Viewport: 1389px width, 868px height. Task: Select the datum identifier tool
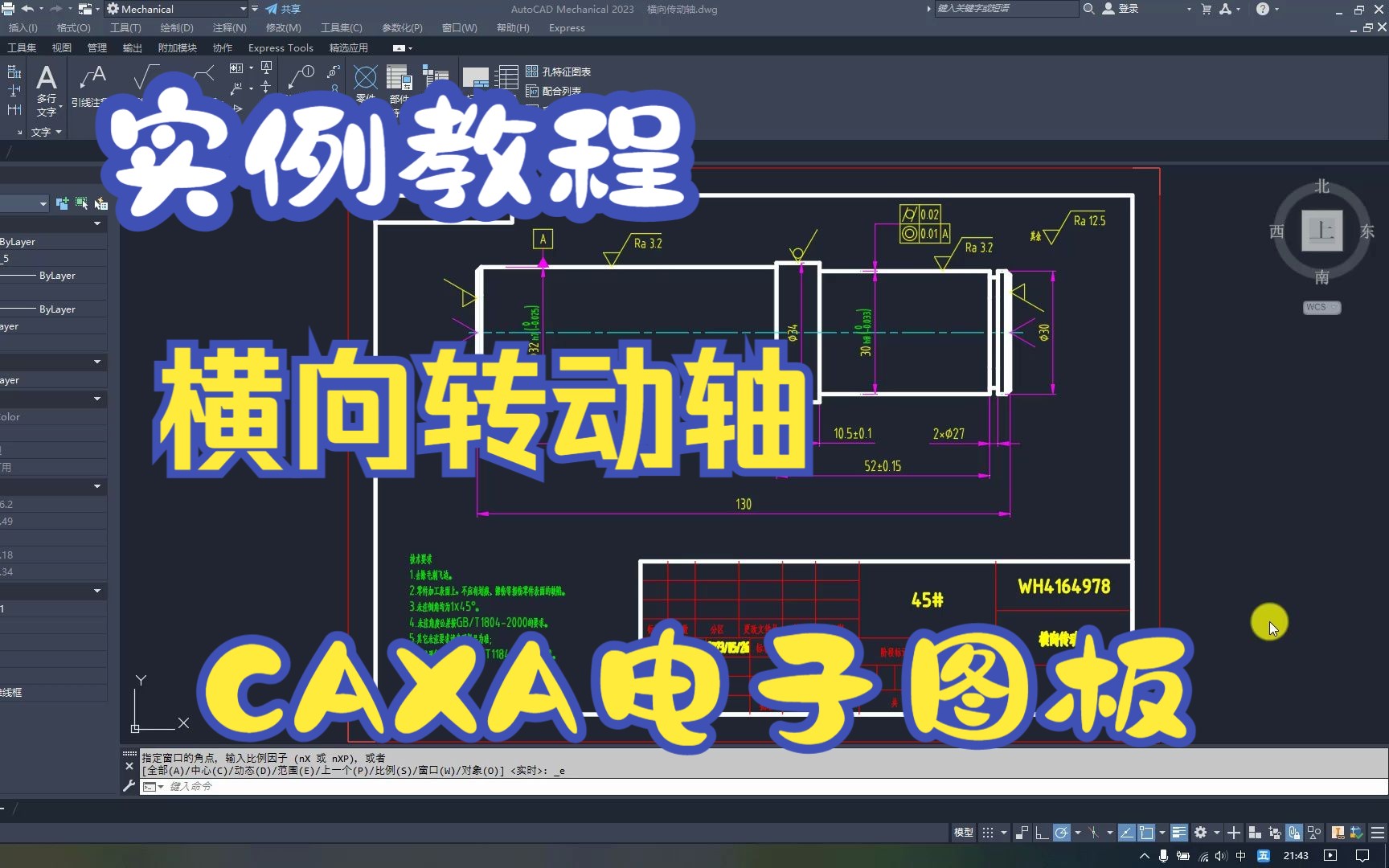(267, 68)
